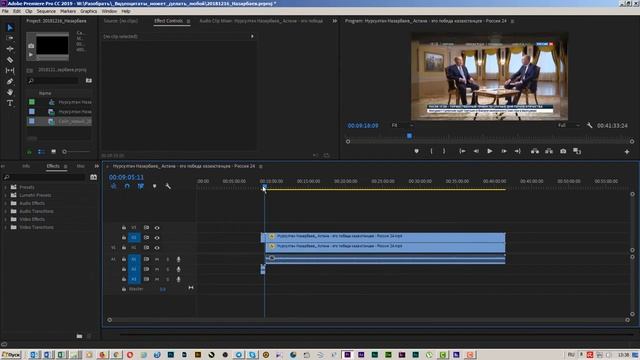The image size is (640, 360).
Task: Select the Track Select Forward tool
Action: [10, 38]
